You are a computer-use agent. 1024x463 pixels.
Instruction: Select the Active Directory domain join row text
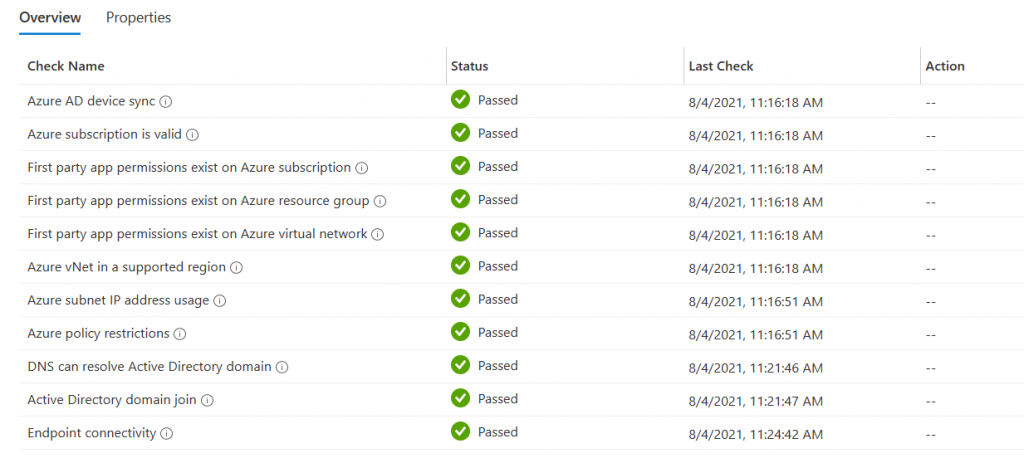112,400
